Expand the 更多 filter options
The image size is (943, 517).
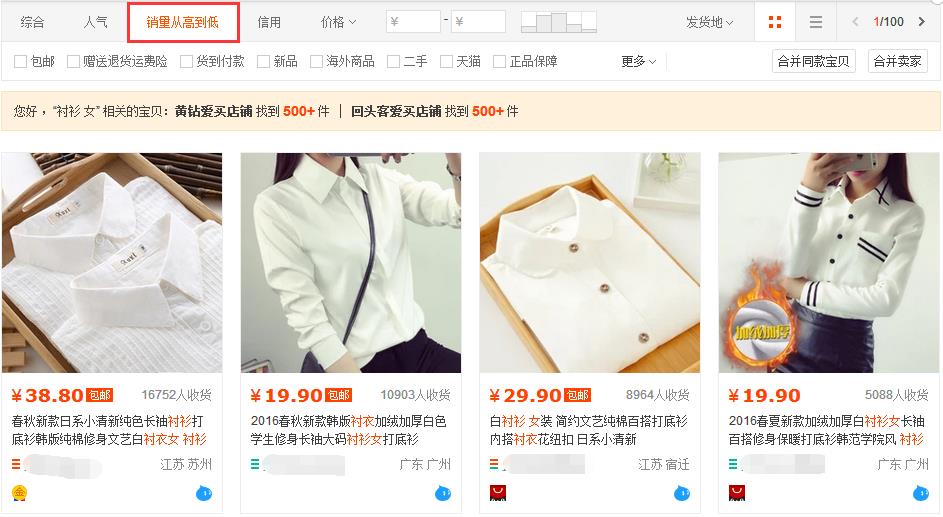[638, 61]
